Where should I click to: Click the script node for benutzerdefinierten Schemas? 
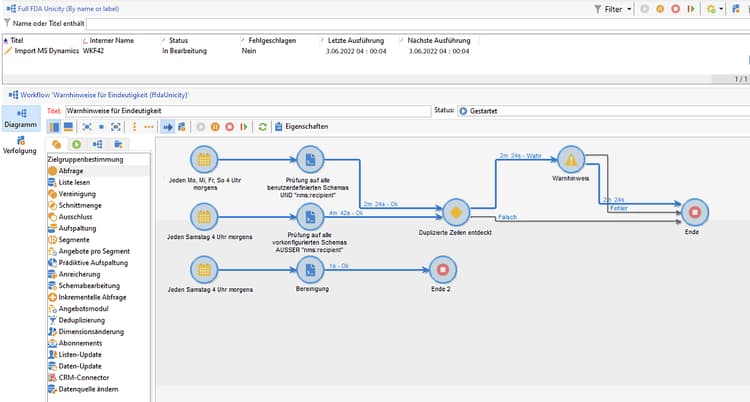click(310, 160)
